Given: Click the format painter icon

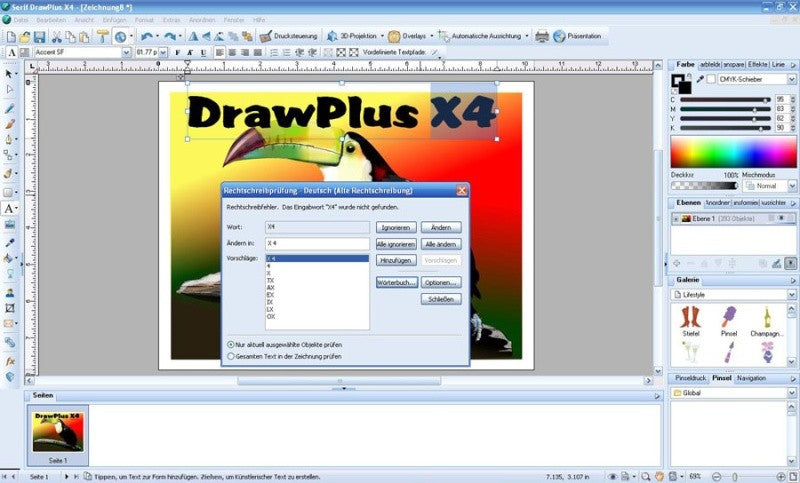Looking at the screenshot, I should click(103, 36).
